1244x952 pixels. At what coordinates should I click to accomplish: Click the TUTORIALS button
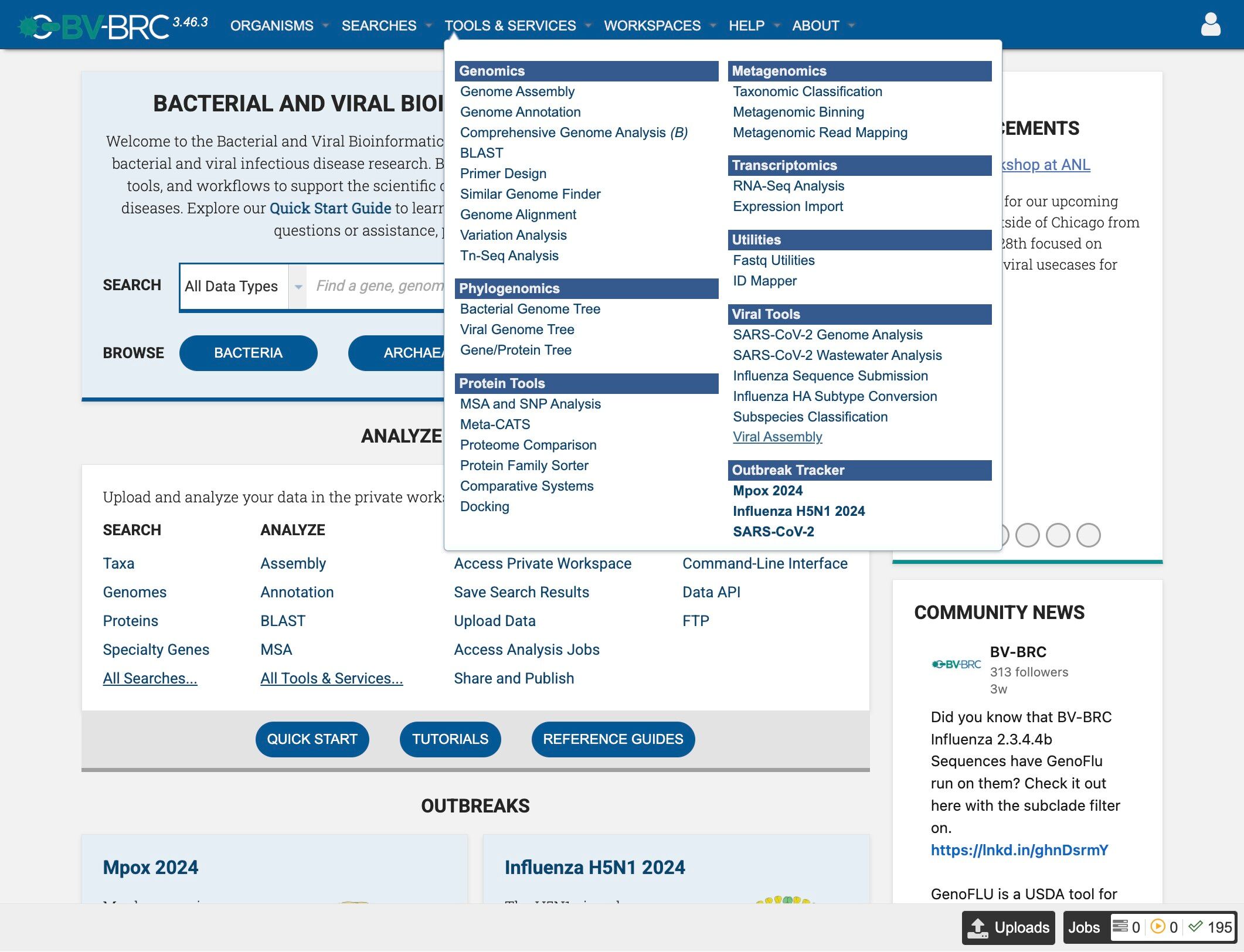(450, 739)
